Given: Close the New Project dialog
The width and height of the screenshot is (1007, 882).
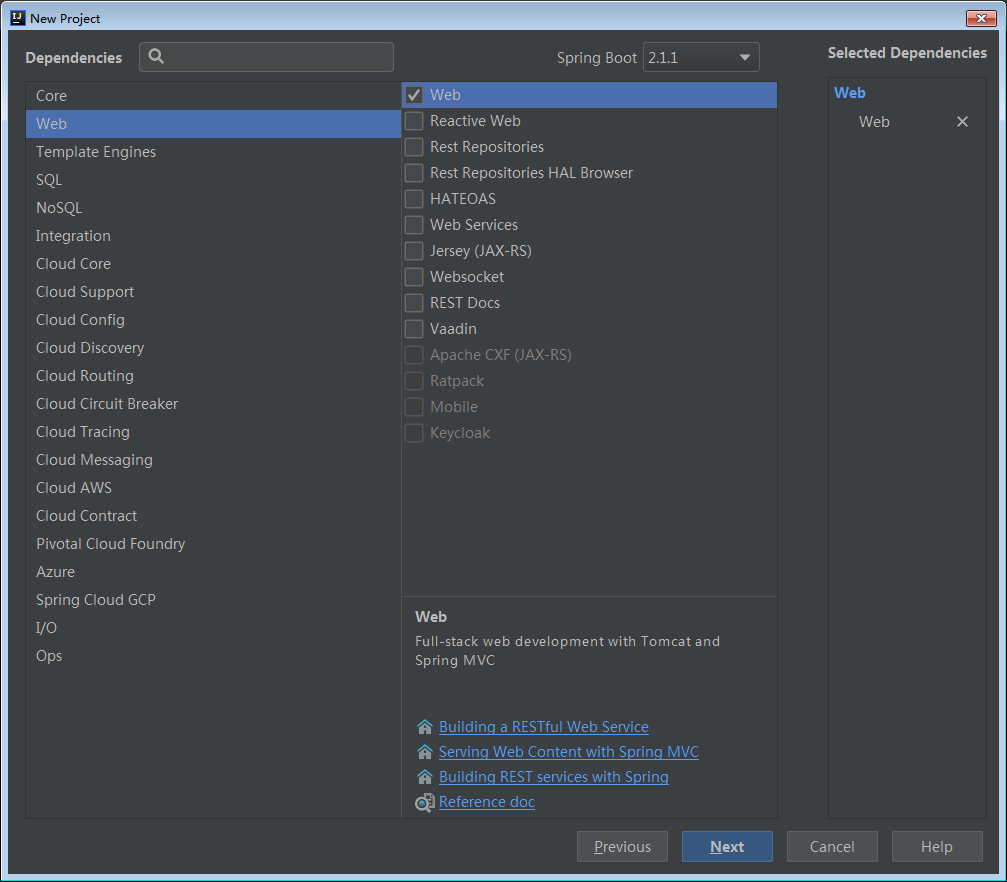Looking at the screenshot, I should pos(981,18).
